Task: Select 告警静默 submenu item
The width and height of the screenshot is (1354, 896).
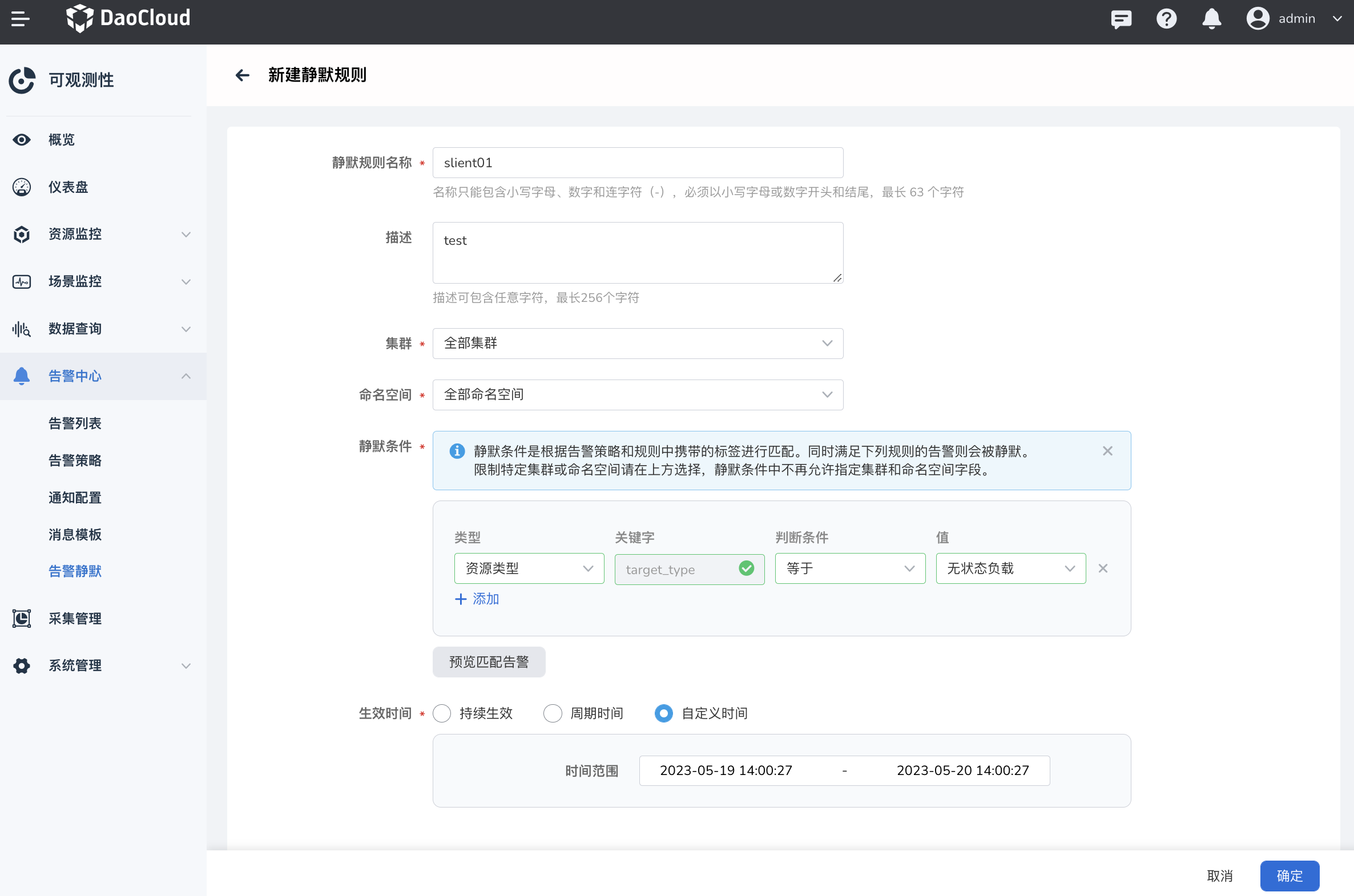Action: (75, 571)
